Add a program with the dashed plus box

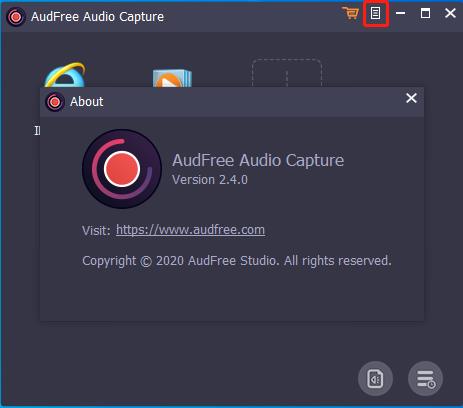pyautogui.click(x=287, y=73)
